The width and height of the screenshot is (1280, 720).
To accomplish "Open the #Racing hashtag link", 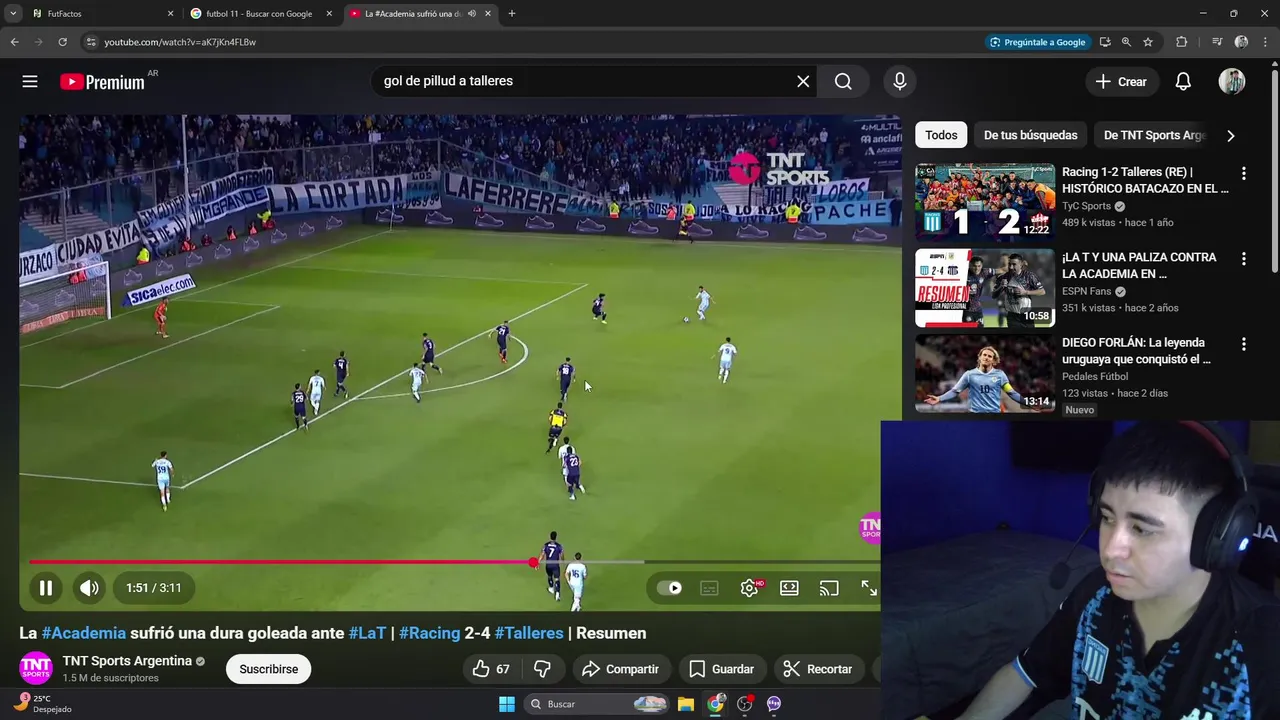I will pyautogui.click(x=429, y=633).
